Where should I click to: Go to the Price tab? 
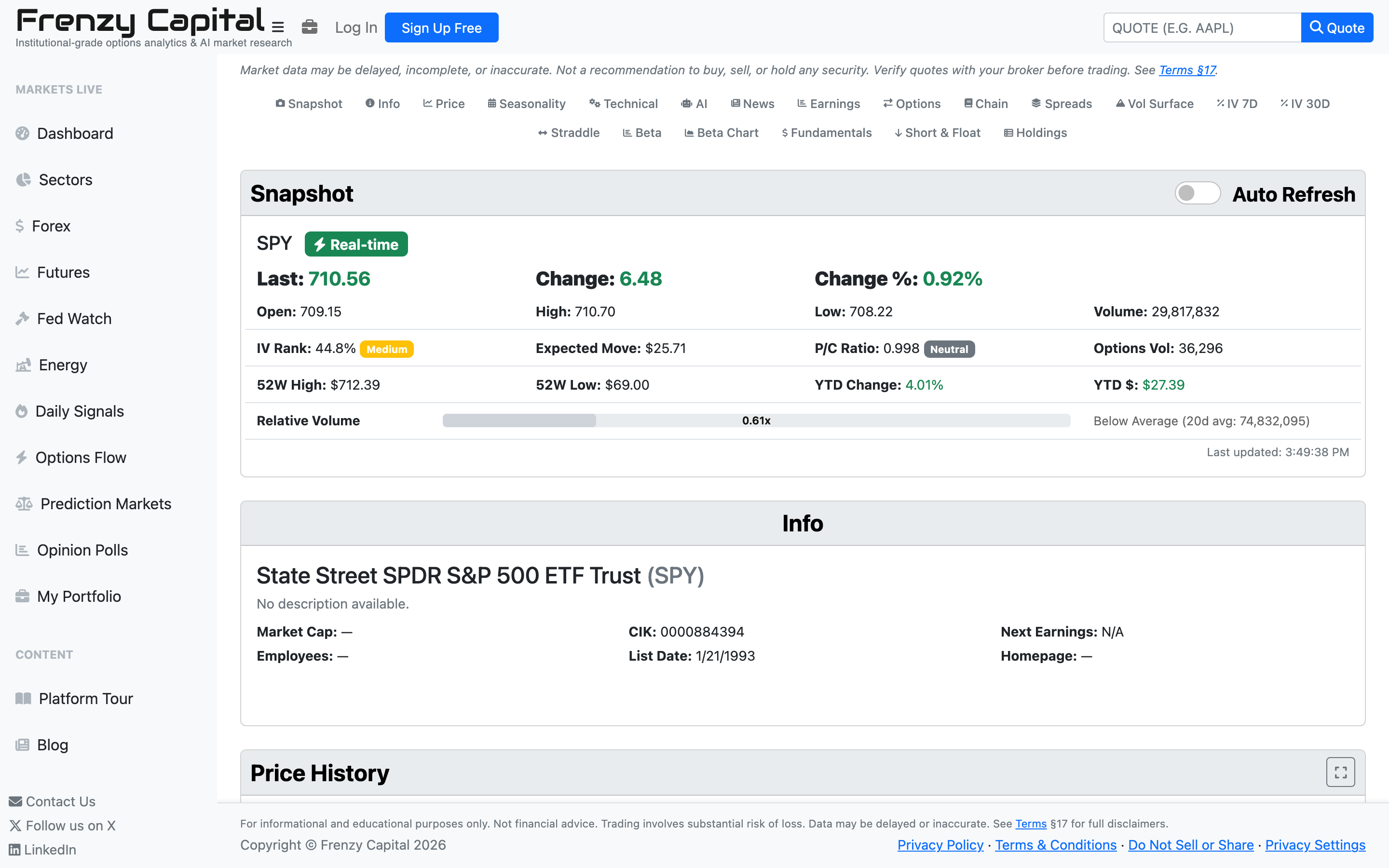[444, 104]
